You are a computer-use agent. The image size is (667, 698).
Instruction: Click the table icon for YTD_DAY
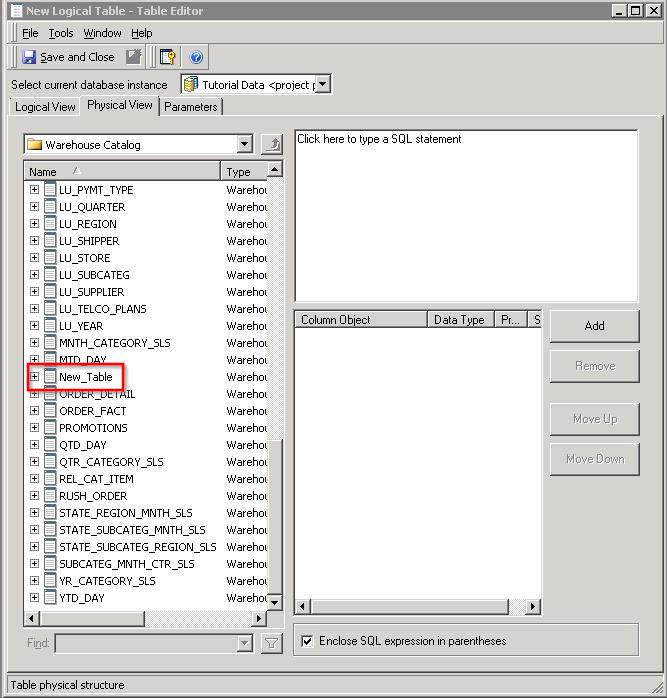coord(50,597)
